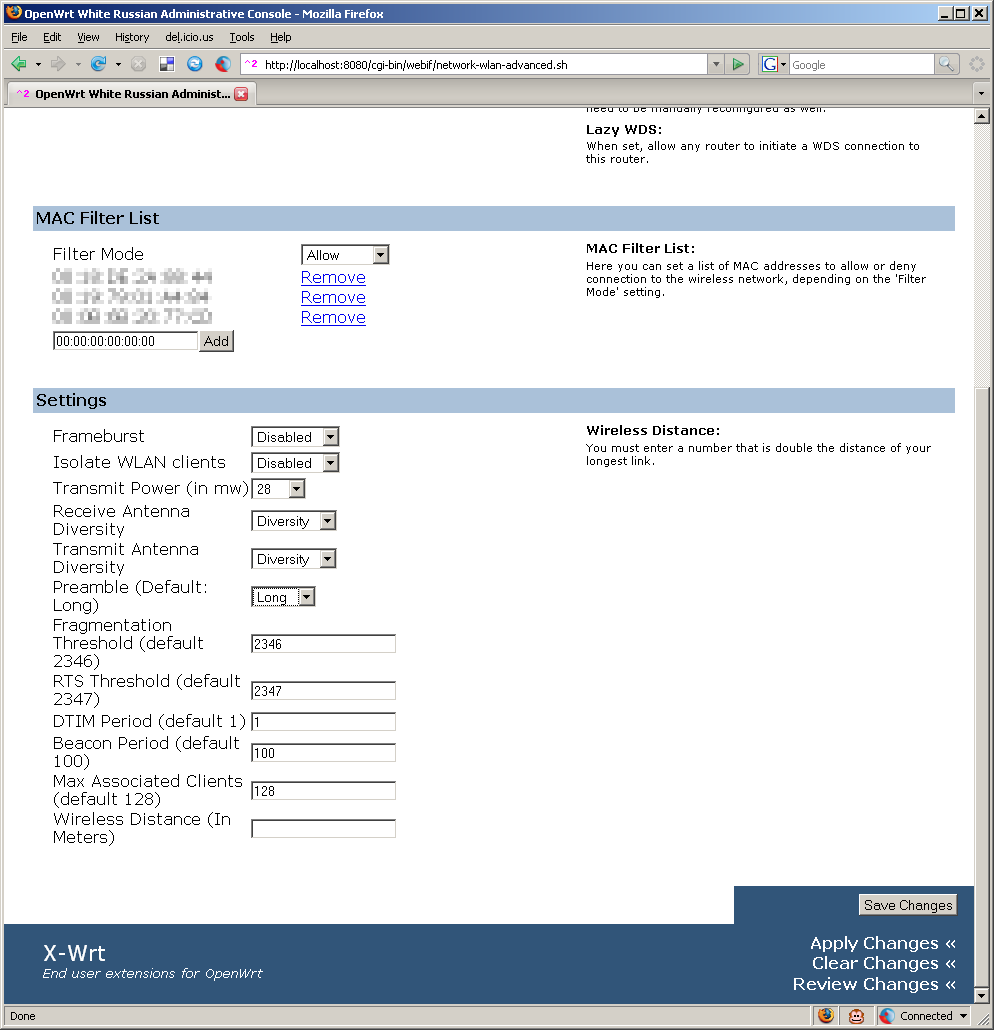This screenshot has height=1030, width=994.
Task: Click the Connected globe status icon
Action: coord(887,1016)
